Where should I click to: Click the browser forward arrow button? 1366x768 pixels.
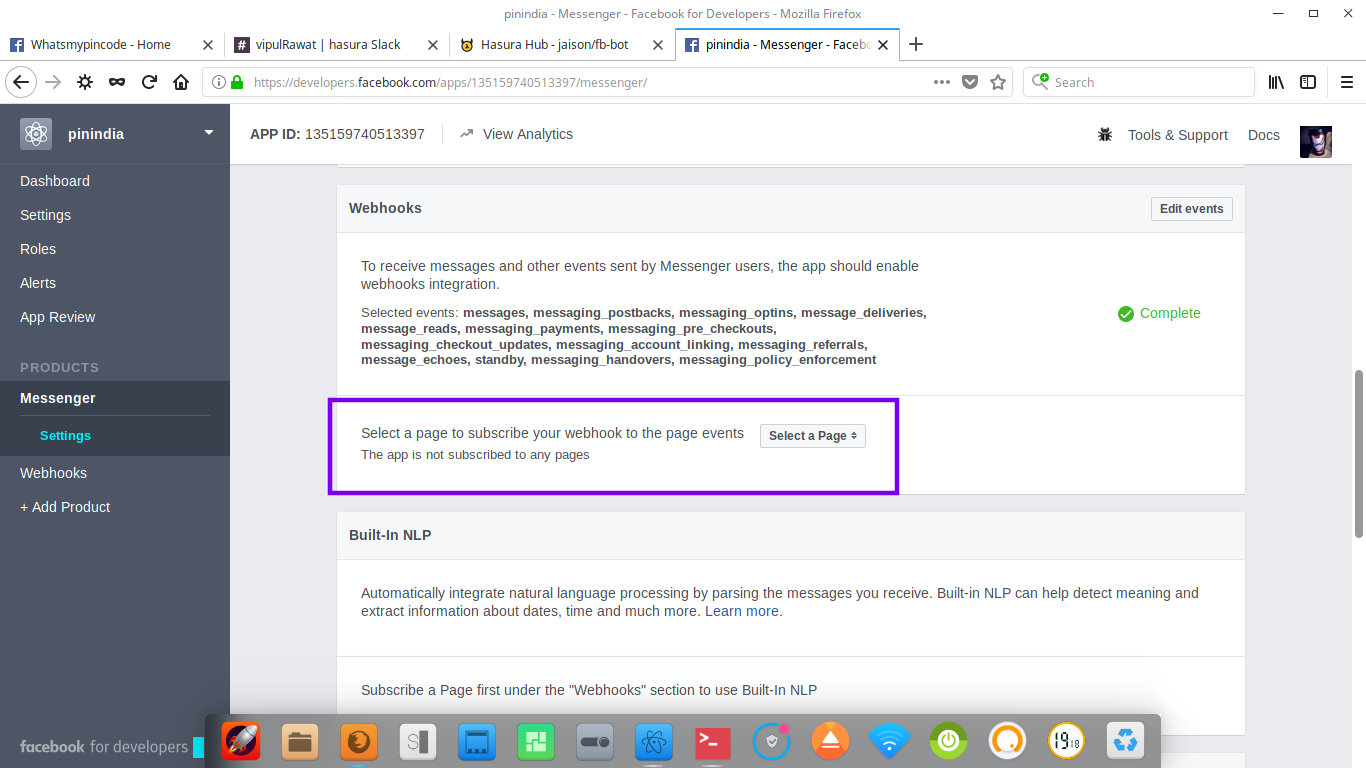coord(53,82)
